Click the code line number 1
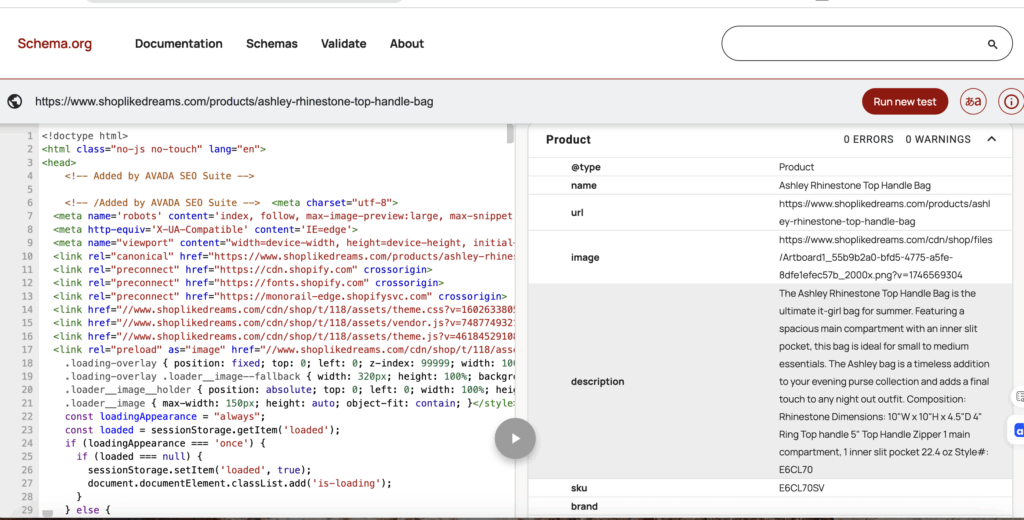This screenshot has height=520, width=1024. tap(30, 135)
